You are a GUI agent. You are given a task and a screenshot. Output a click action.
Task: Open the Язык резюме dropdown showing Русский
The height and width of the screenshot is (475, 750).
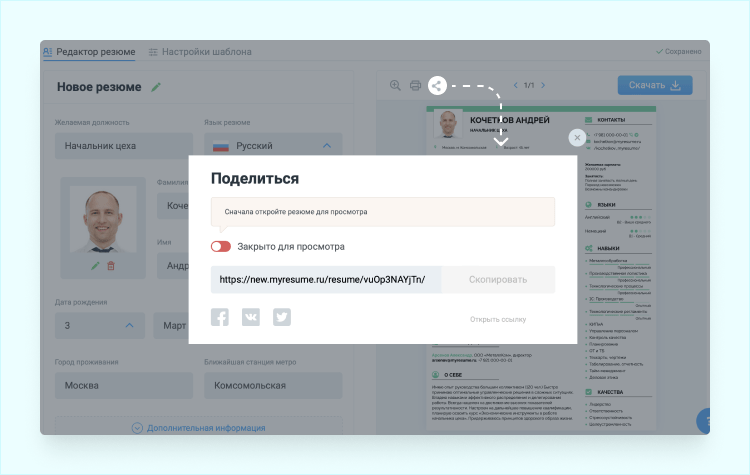pos(272,146)
